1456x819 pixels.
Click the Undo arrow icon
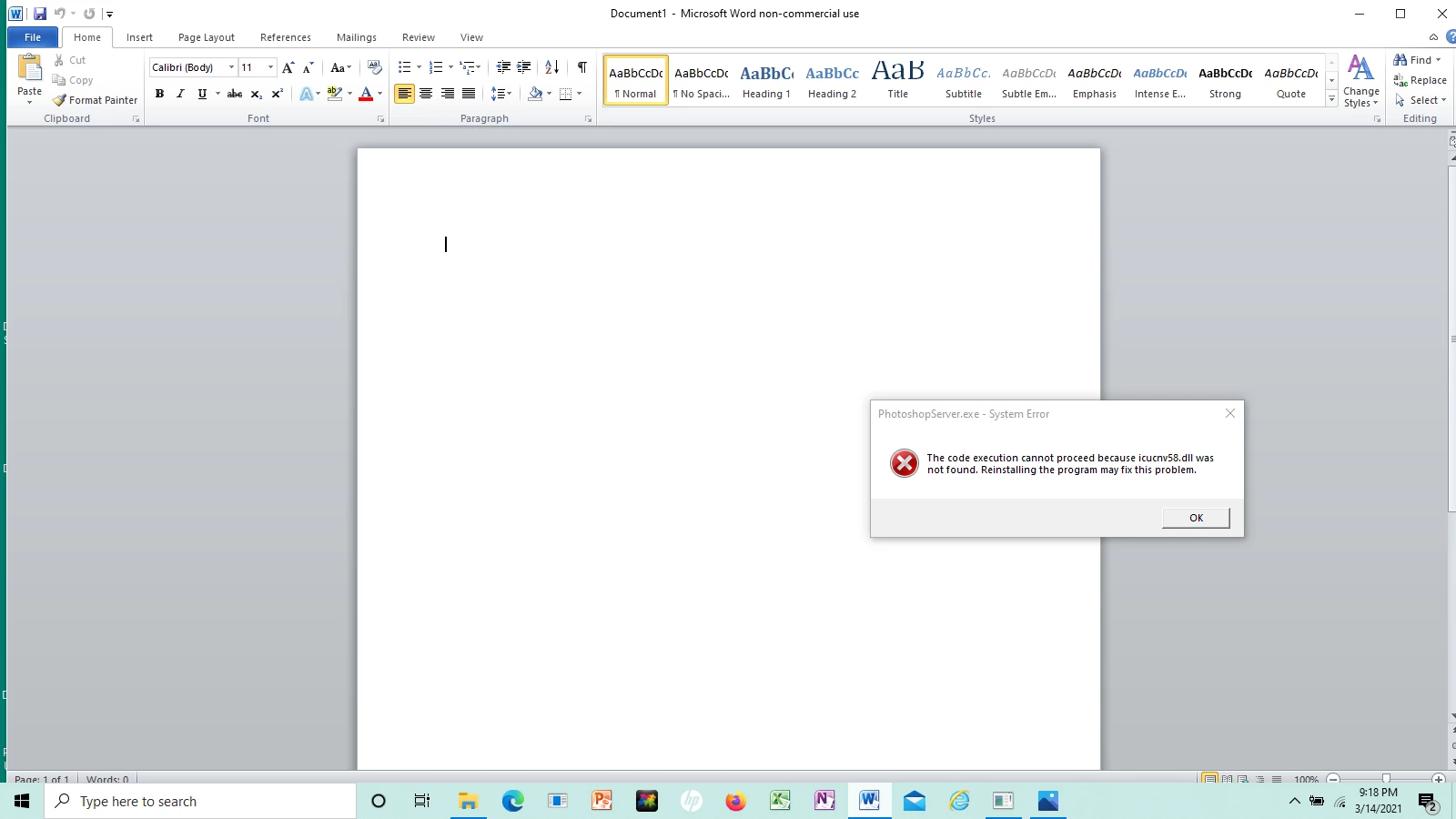(x=60, y=14)
